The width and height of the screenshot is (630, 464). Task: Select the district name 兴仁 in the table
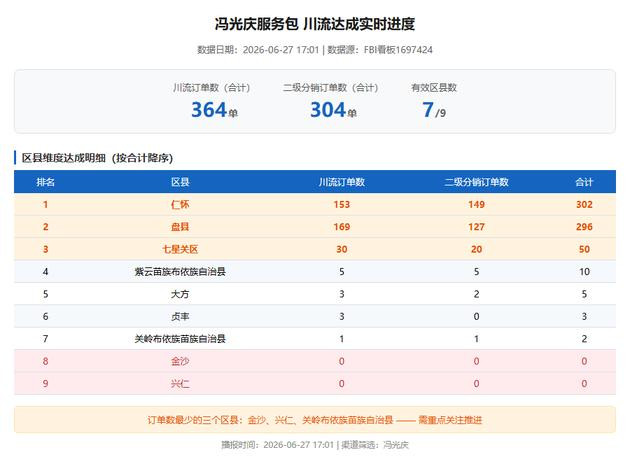tap(180, 384)
